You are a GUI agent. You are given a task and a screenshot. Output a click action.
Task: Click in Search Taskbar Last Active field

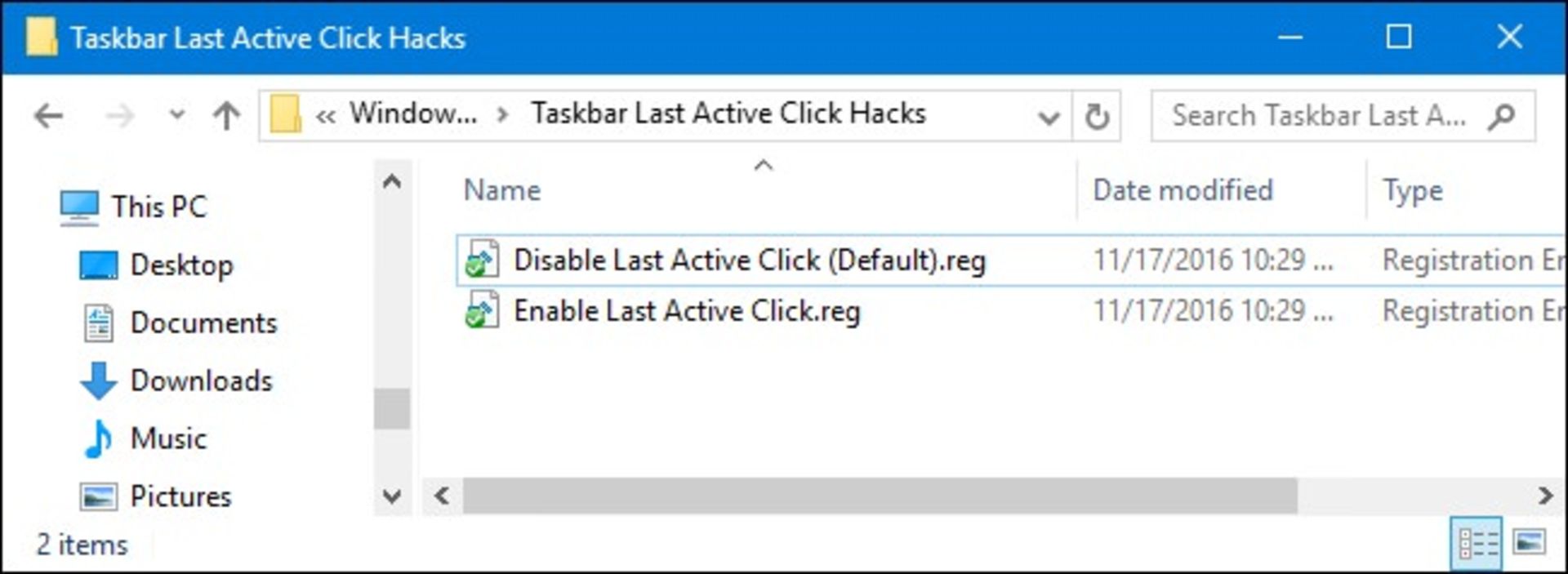click(x=1319, y=117)
